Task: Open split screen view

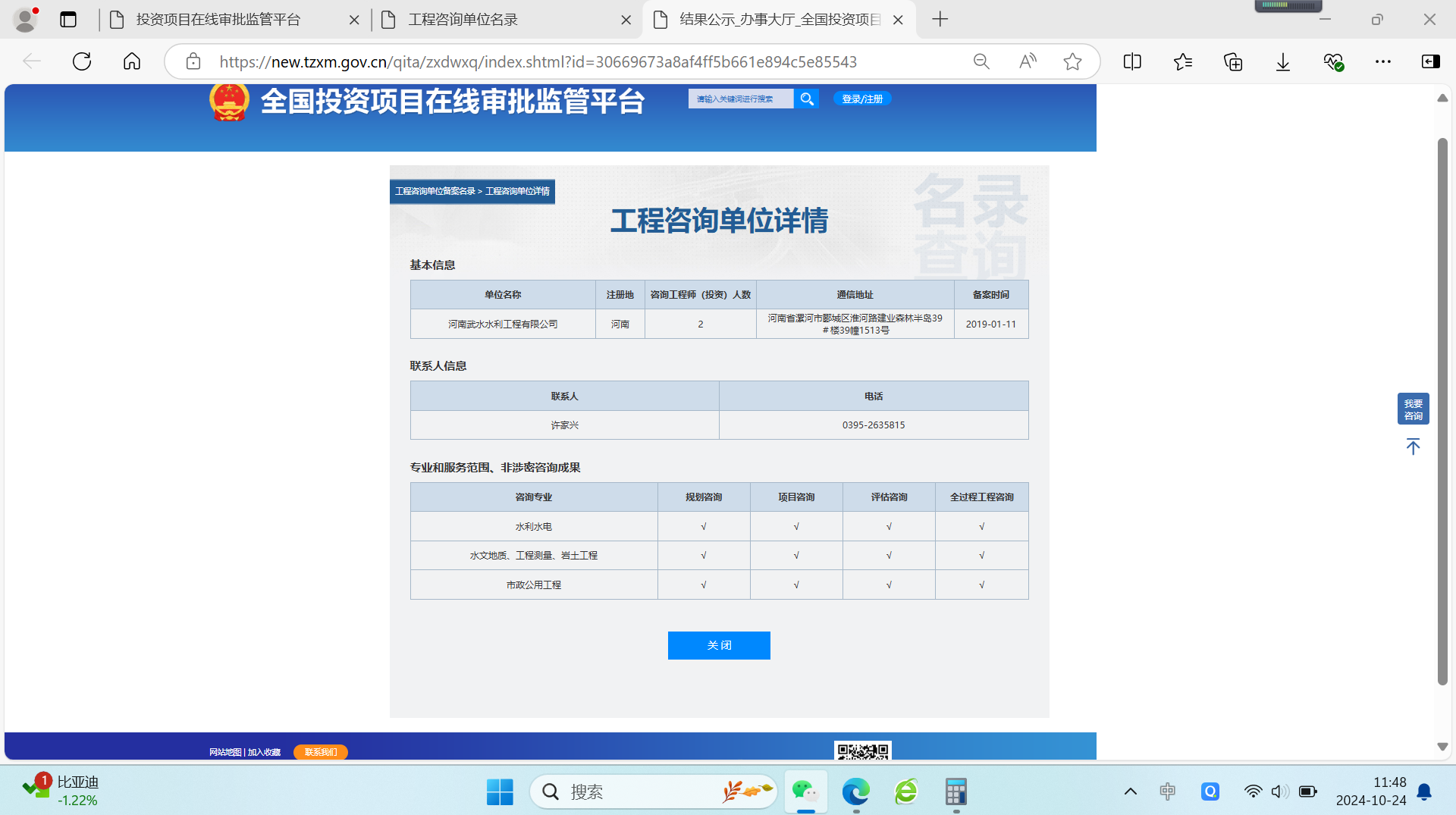Action: pyautogui.click(x=1131, y=61)
